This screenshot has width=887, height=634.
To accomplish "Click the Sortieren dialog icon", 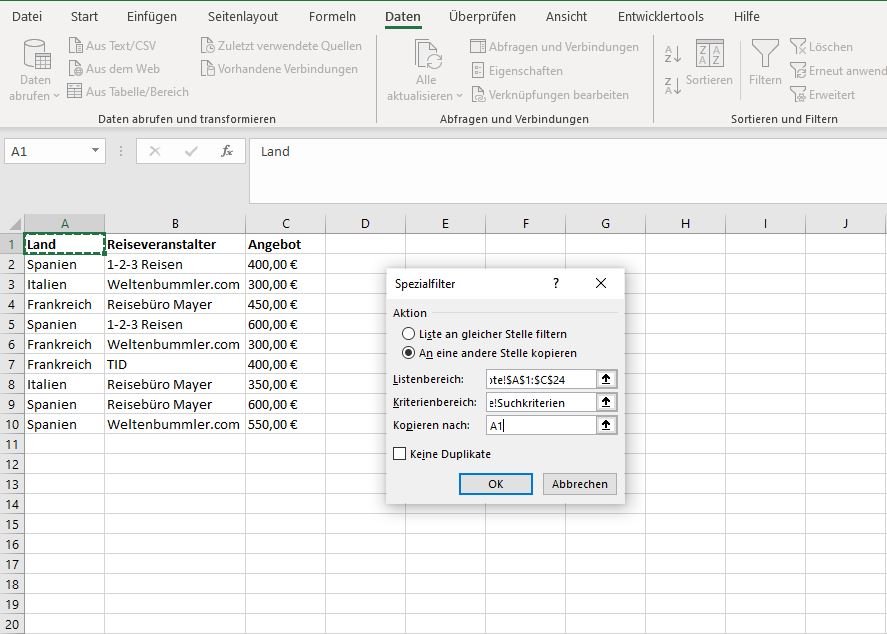I will coord(709,56).
